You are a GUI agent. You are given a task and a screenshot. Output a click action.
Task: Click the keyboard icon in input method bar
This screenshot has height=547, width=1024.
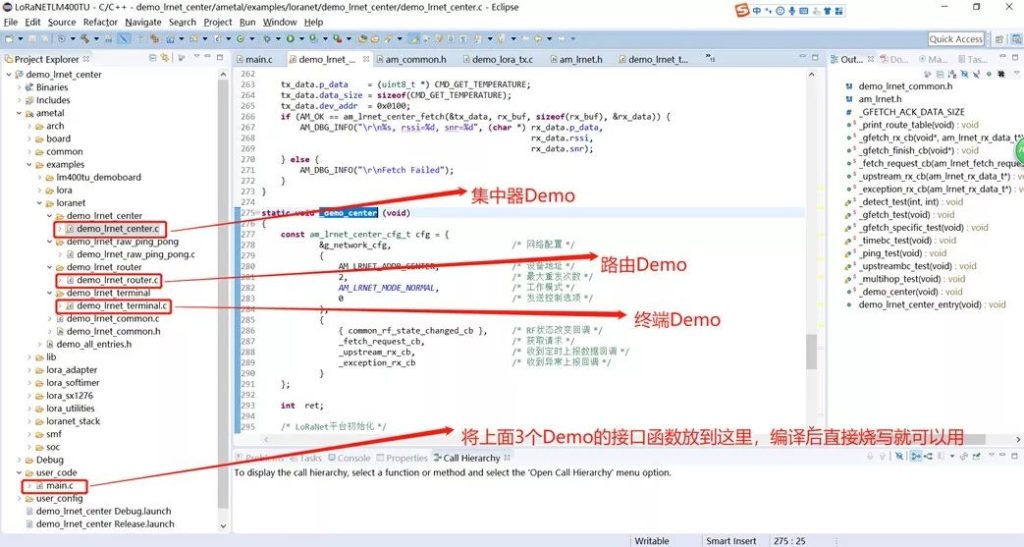(x=804, y=11)
